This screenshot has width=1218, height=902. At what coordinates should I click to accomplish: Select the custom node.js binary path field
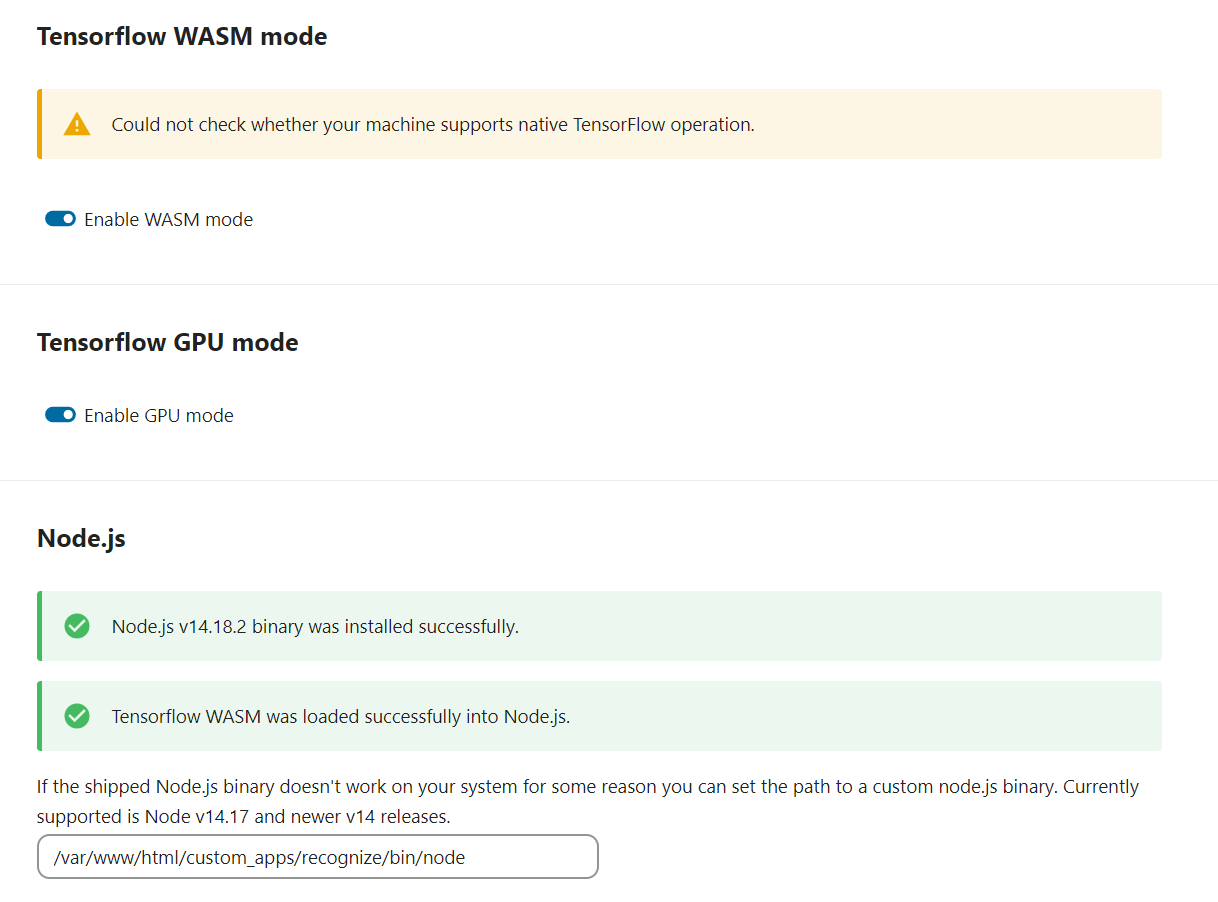tap(318, 856)
